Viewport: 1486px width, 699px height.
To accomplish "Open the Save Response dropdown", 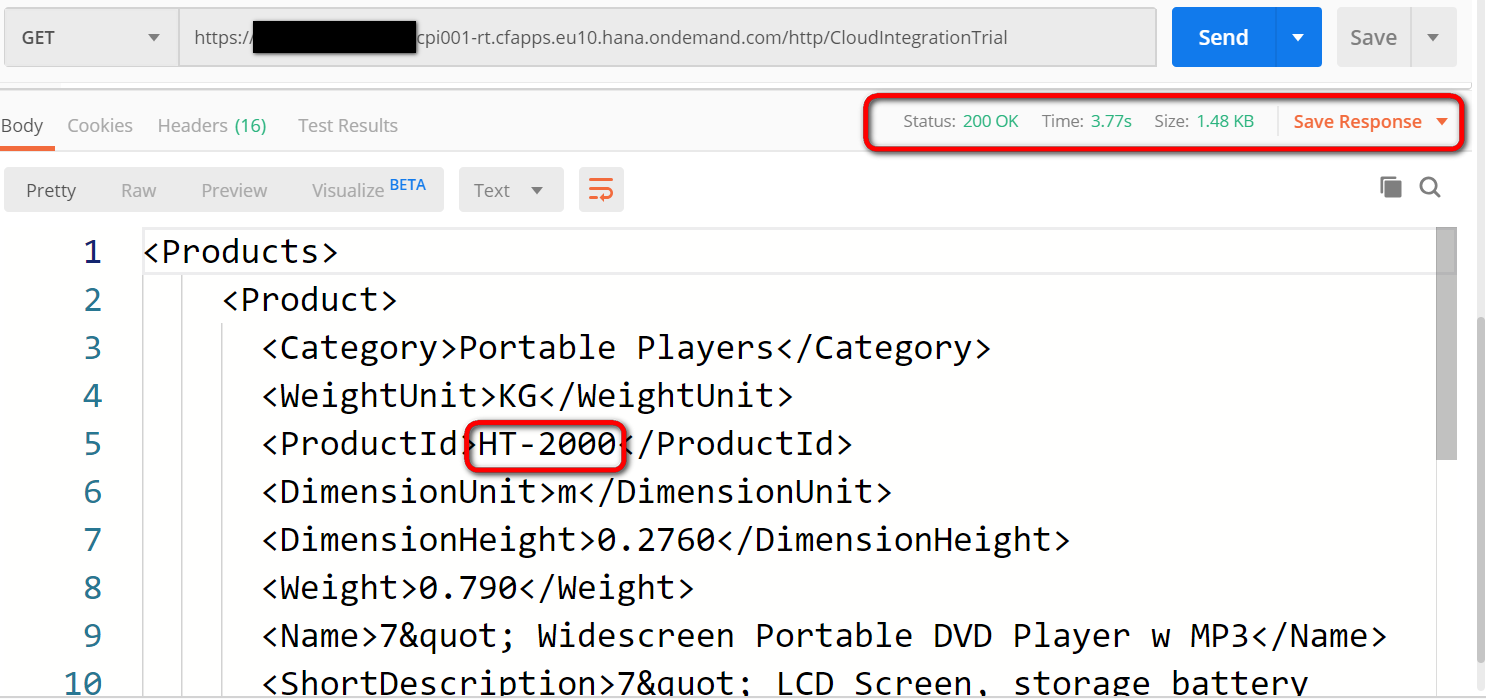I will pyautogui.click(x=1440, y=121).
